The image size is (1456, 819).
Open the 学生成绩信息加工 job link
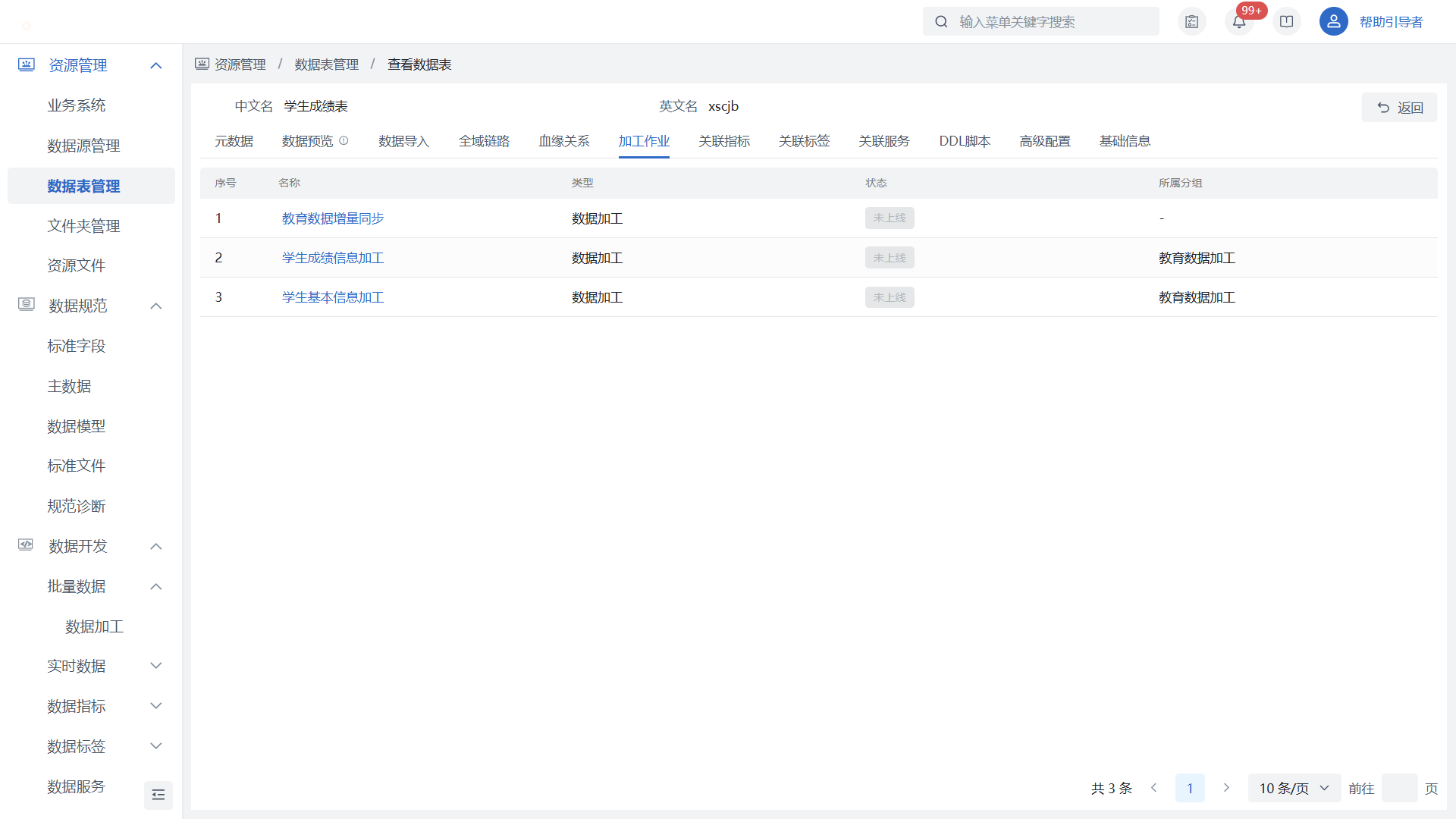(x=333, y=258)
